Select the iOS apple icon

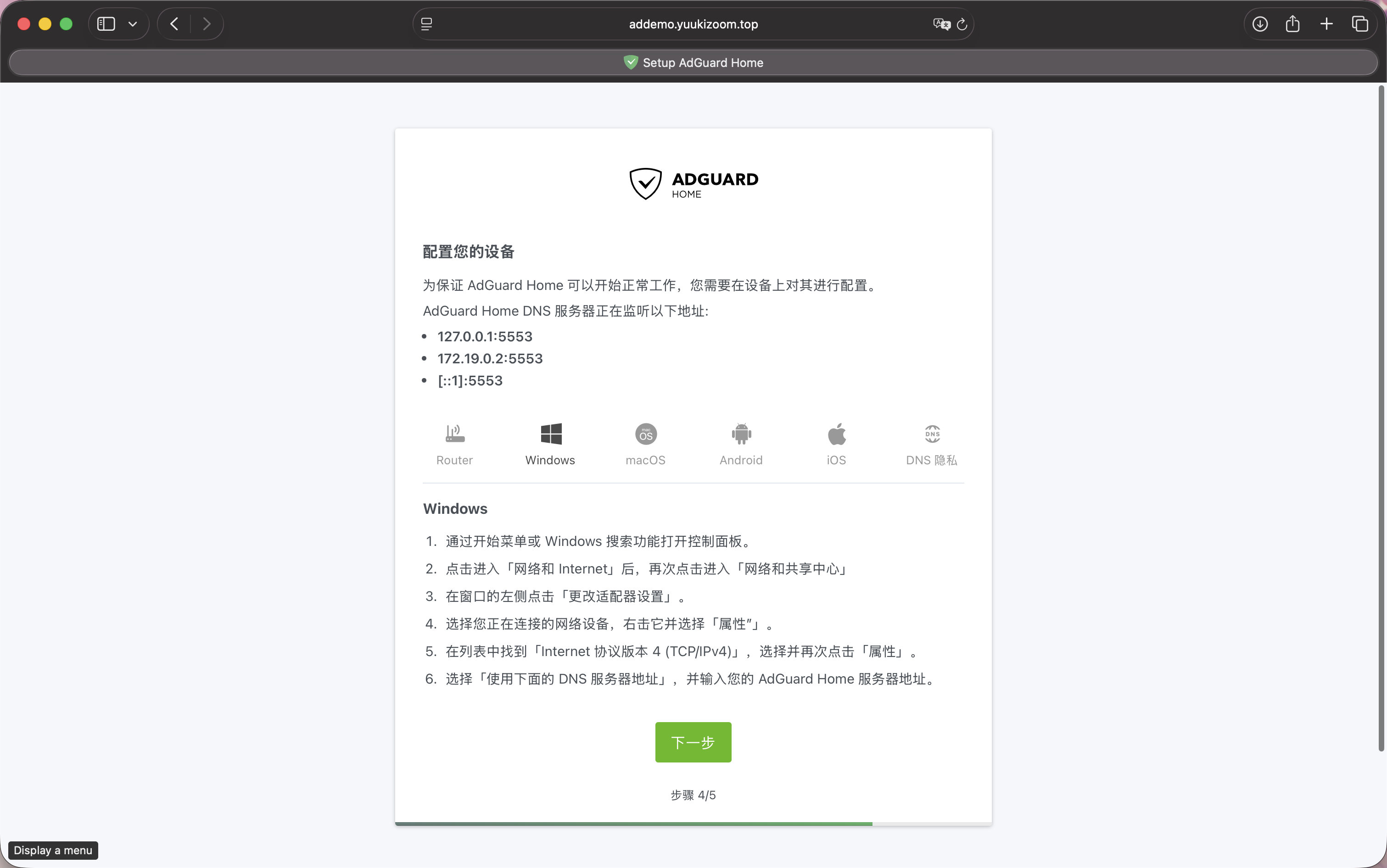[837, 434]
